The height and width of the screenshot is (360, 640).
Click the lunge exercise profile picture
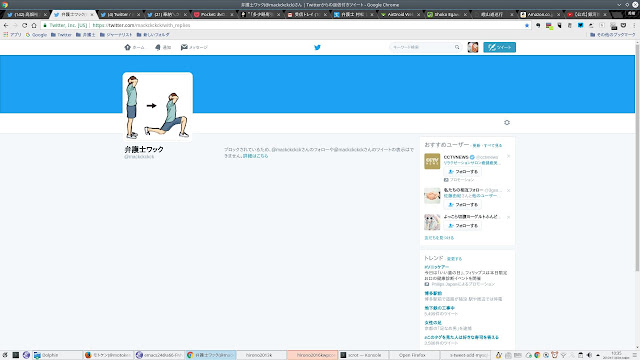pyautogui.click(x=158, y=107)
